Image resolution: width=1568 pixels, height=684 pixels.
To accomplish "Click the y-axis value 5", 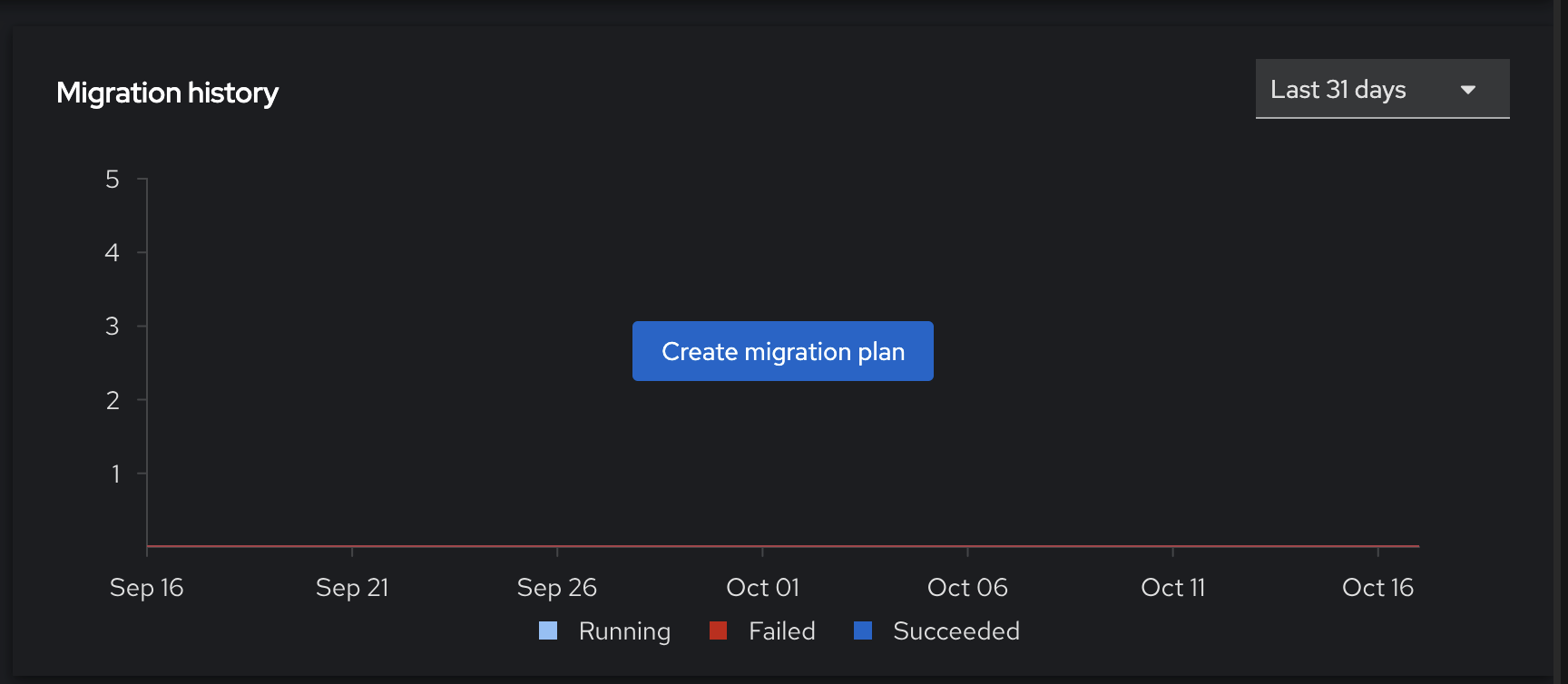I will pos(113,180).
